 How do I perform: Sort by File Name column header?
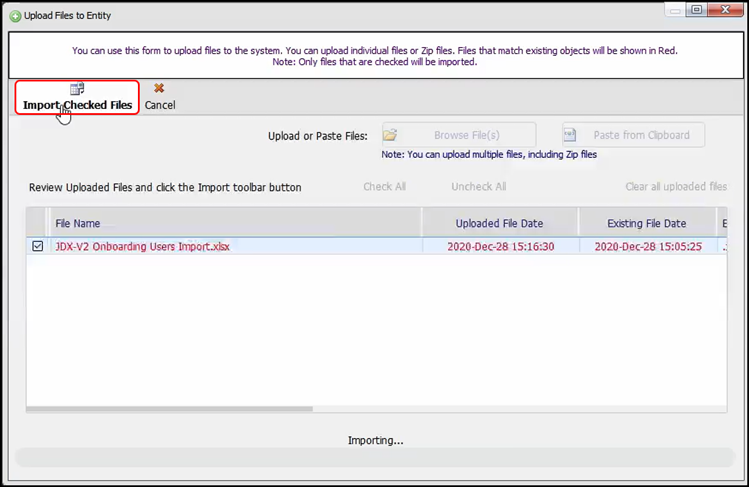(78, 224)
